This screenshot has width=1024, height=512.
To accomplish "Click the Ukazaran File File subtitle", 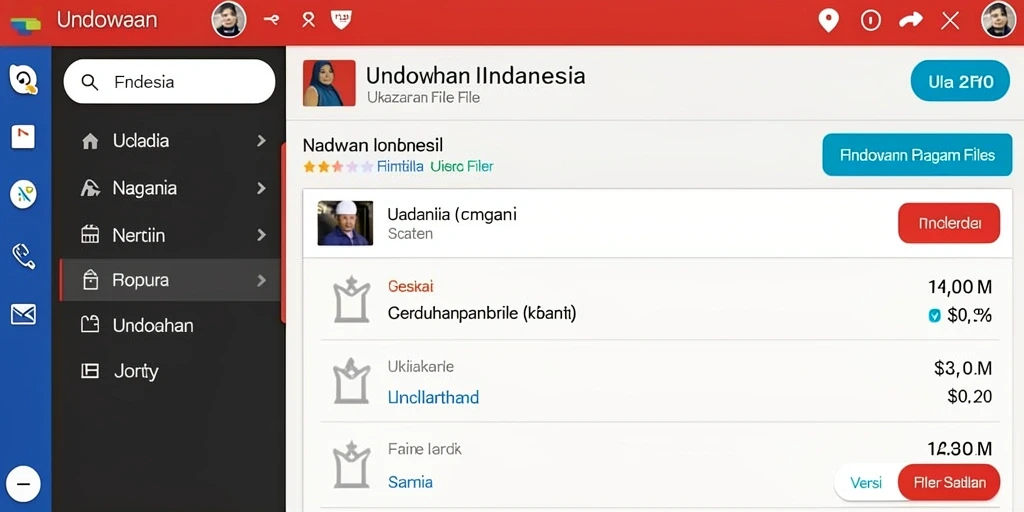I will coord(423,97).
